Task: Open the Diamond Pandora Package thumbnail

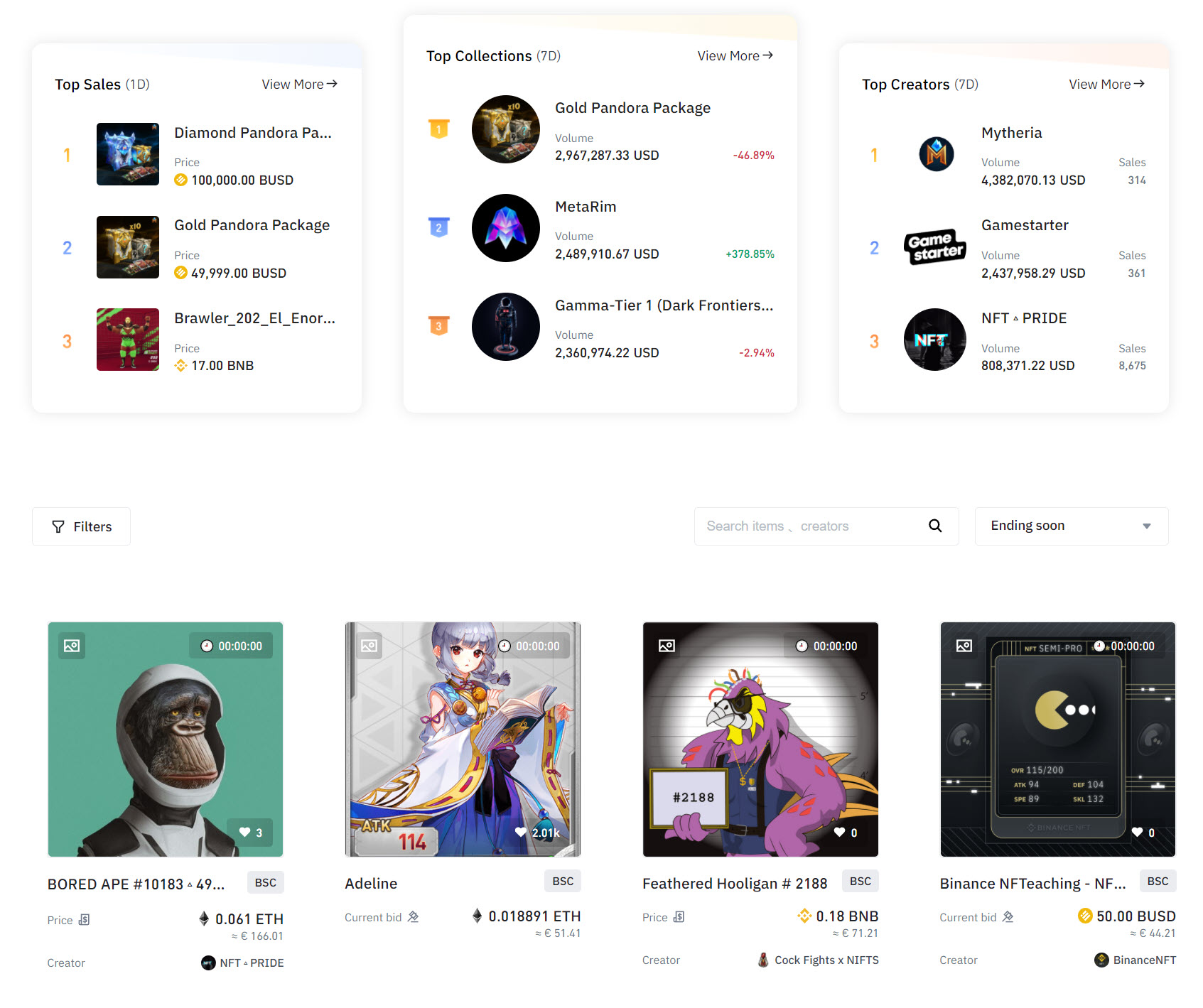Action: click(128, 154)
